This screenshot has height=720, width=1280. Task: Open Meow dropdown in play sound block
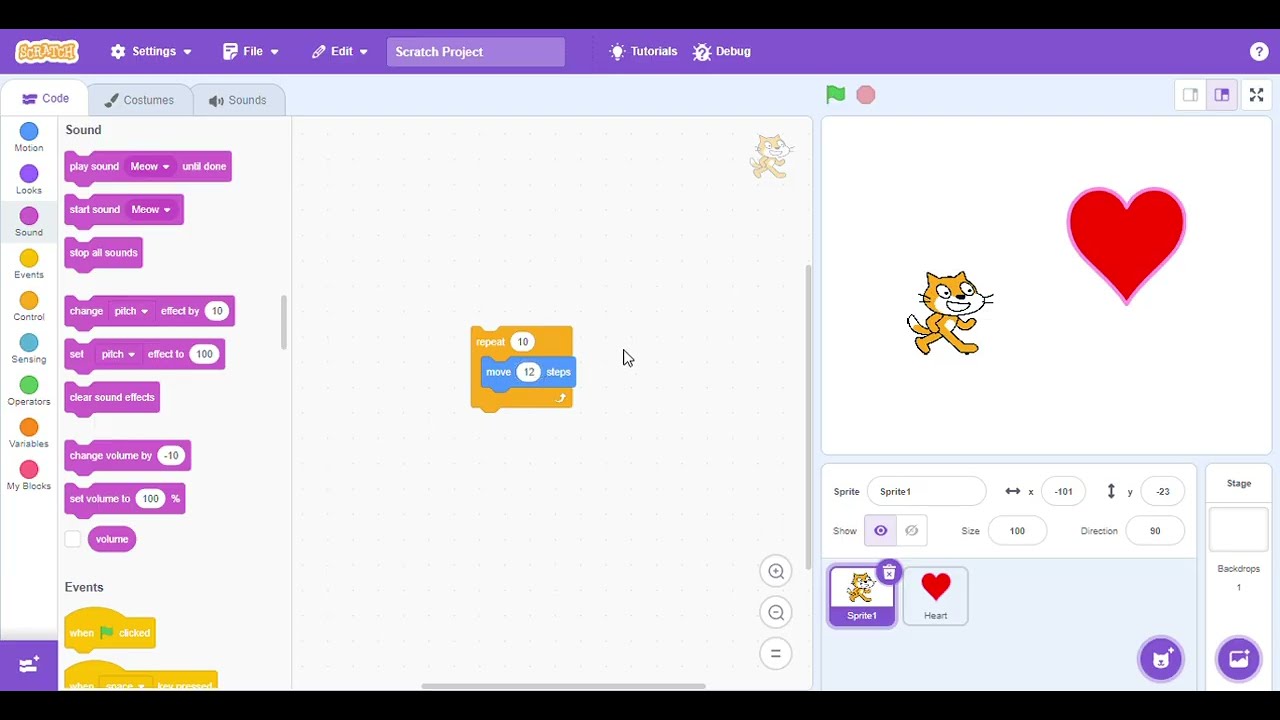click(x=150, y=167)
